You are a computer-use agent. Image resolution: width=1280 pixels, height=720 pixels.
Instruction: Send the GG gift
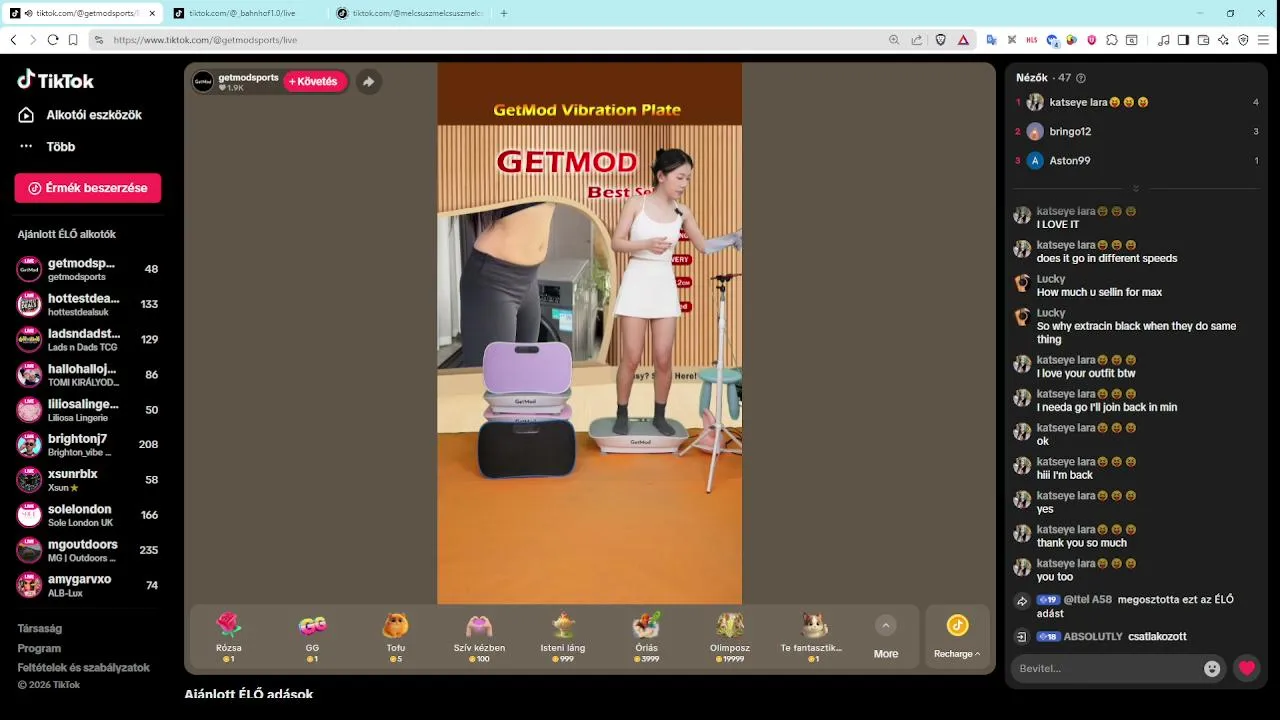[x=312, y=637]
